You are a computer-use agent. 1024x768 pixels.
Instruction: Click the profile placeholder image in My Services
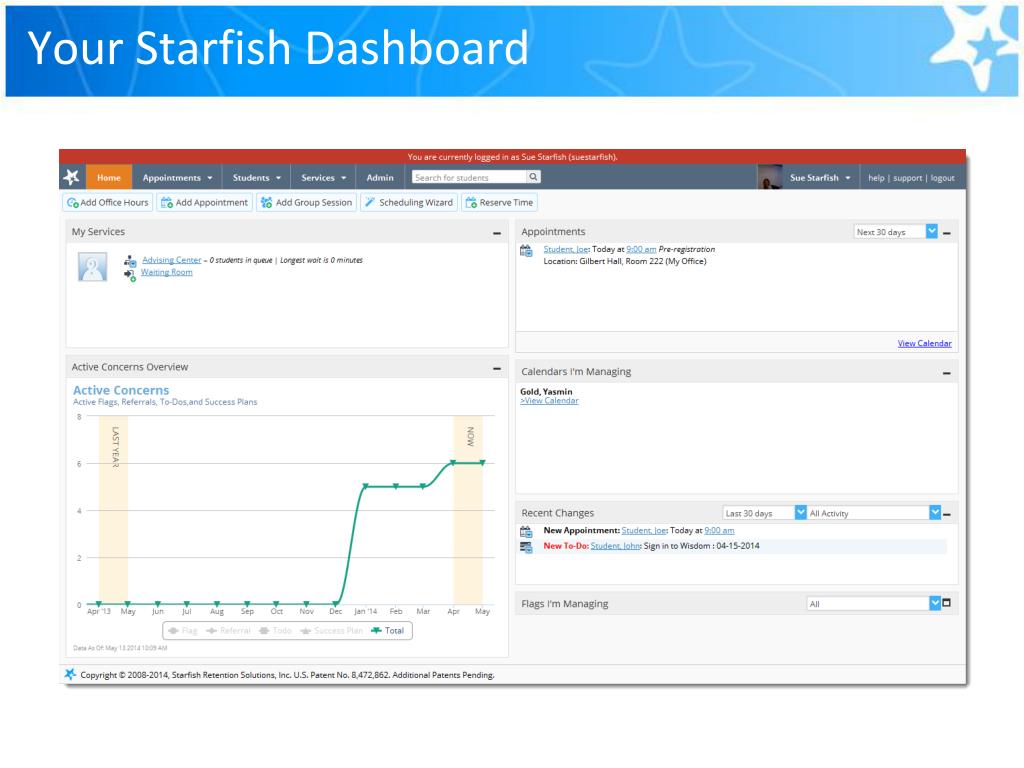tap(93, 267)
